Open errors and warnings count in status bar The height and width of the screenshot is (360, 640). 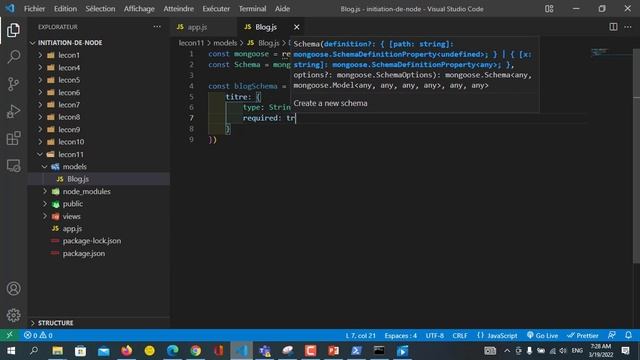click(x=38, y=335)
